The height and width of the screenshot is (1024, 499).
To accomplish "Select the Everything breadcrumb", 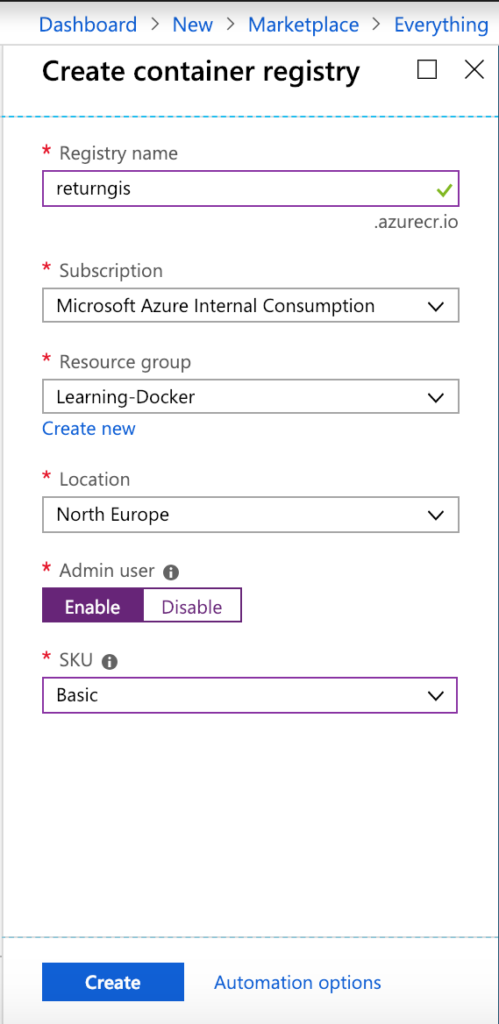I will [x=442, y=25].
